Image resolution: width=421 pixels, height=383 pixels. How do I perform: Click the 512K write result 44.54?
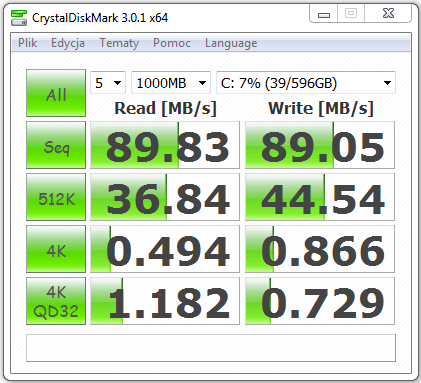[x=320, y=197]
